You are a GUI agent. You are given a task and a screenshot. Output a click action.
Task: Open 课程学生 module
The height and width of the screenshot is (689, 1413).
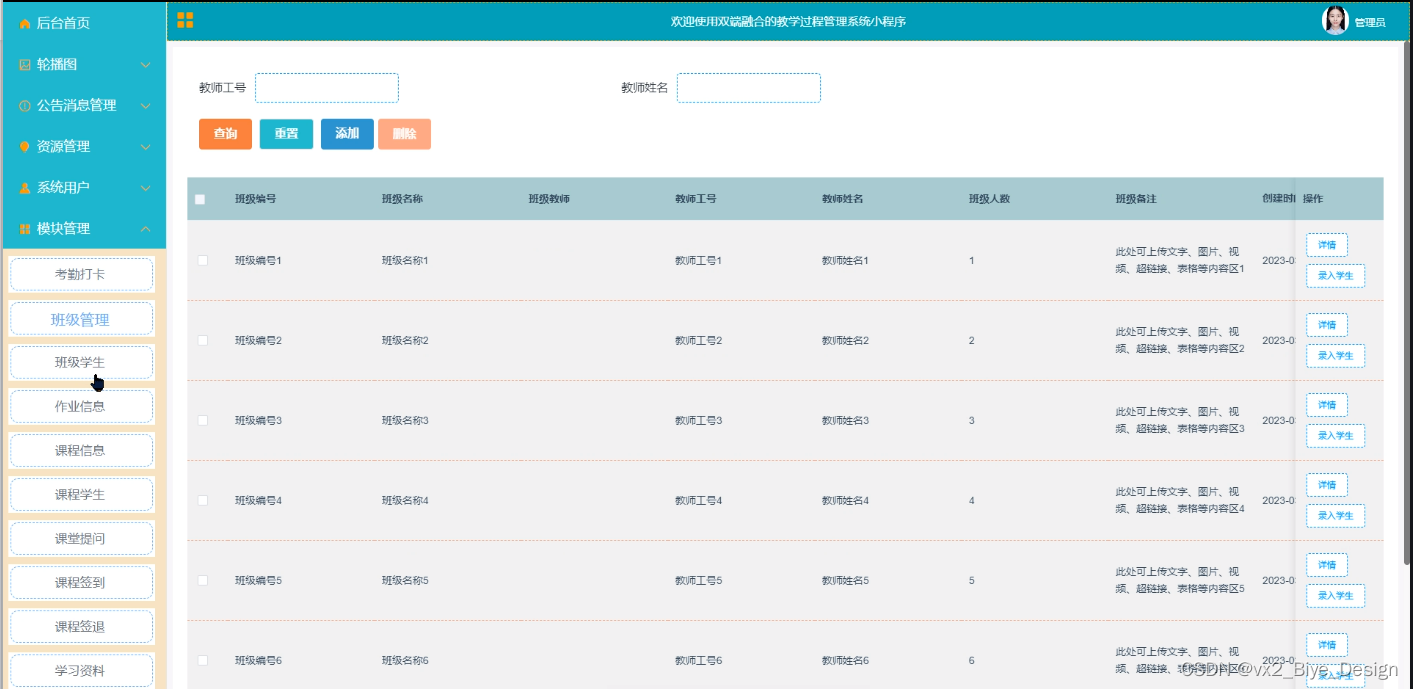(x=81, y=495)
